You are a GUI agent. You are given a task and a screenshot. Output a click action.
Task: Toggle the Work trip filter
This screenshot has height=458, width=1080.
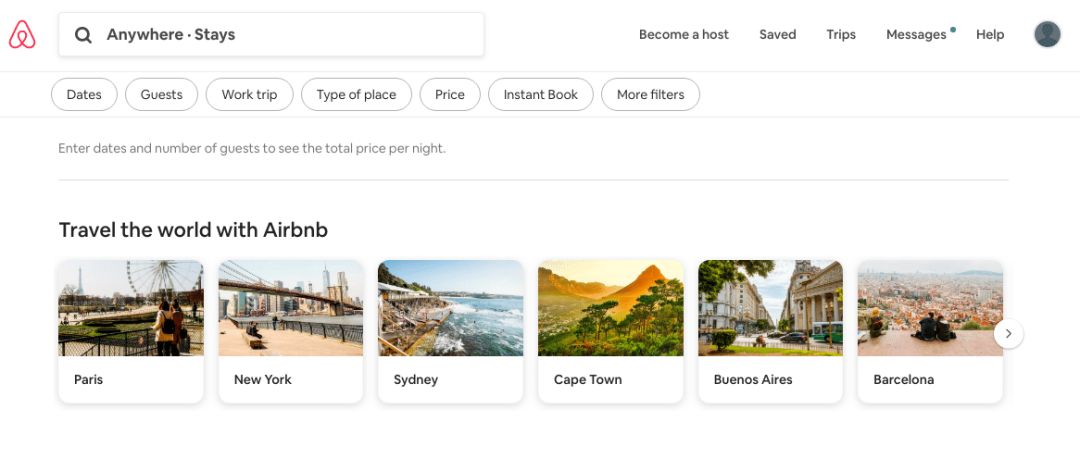(249, 94)
